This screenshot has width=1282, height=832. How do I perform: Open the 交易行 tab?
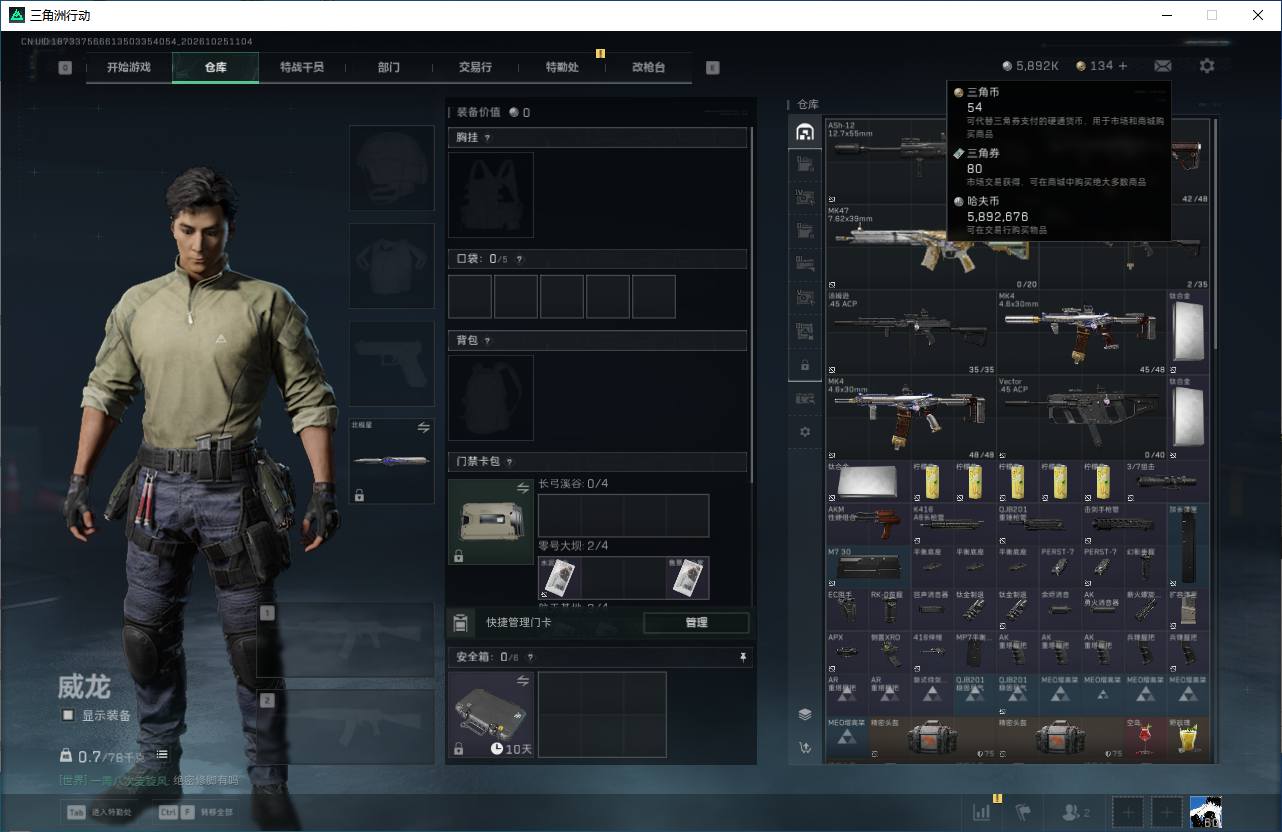(475, 67)
